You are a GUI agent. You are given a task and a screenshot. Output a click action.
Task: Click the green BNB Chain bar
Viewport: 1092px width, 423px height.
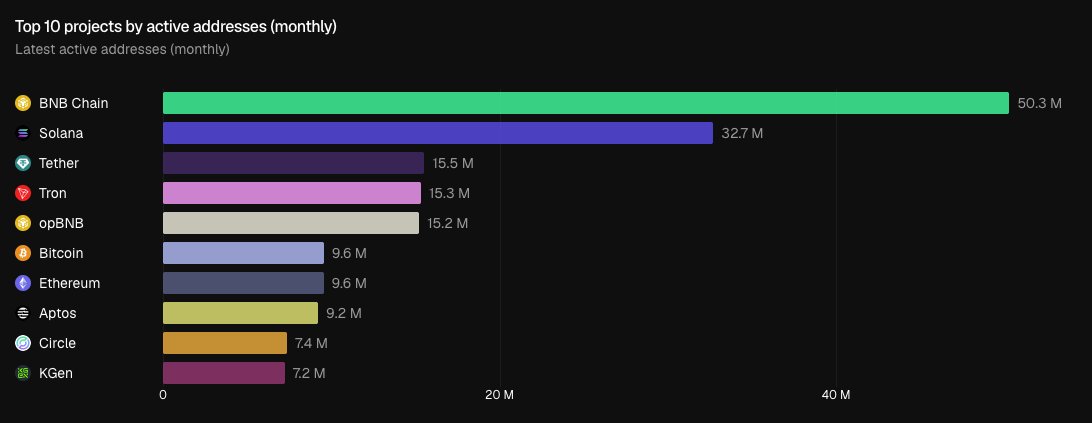586,103
